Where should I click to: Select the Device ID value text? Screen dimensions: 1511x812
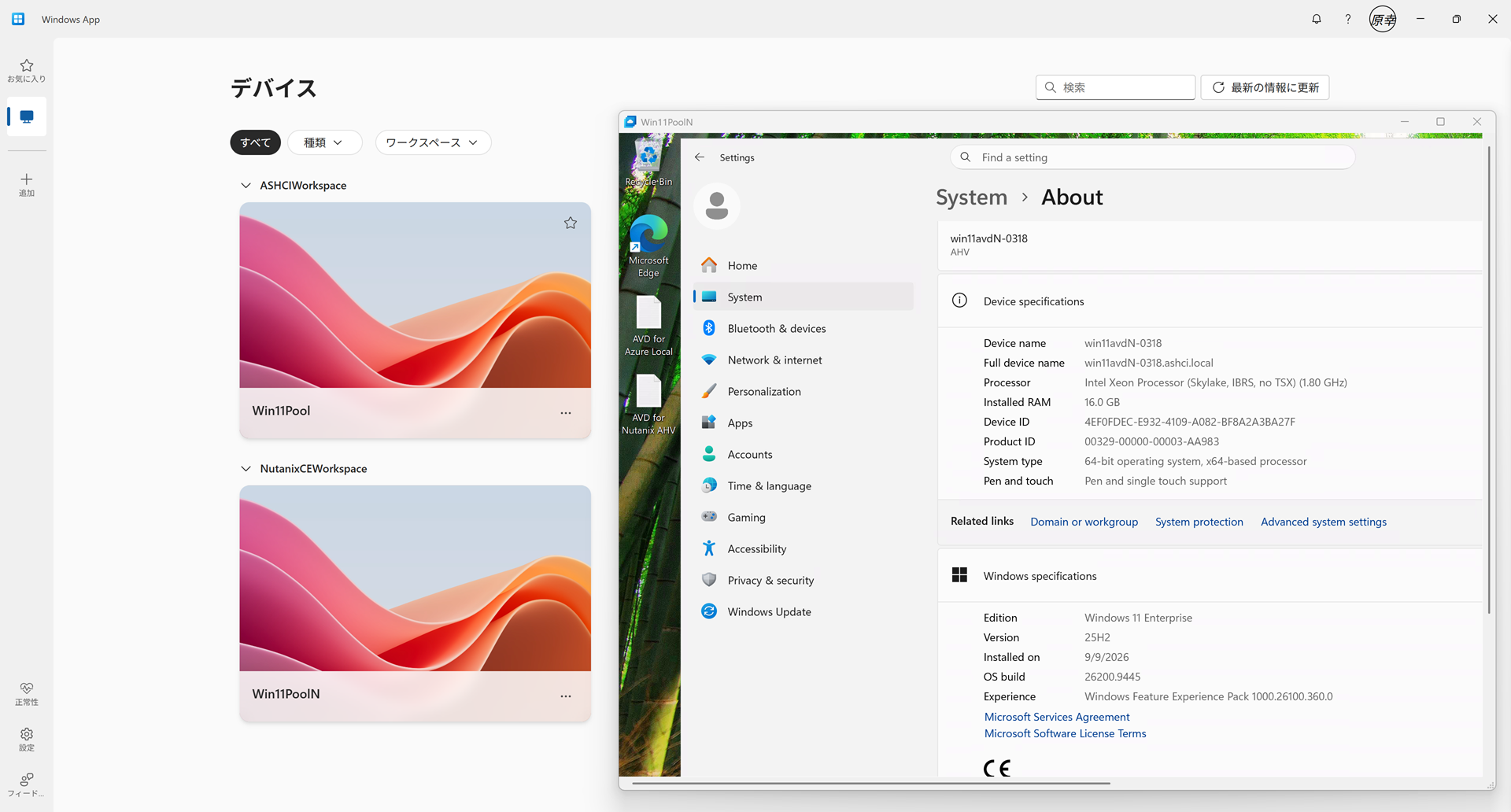[1189, 422]
